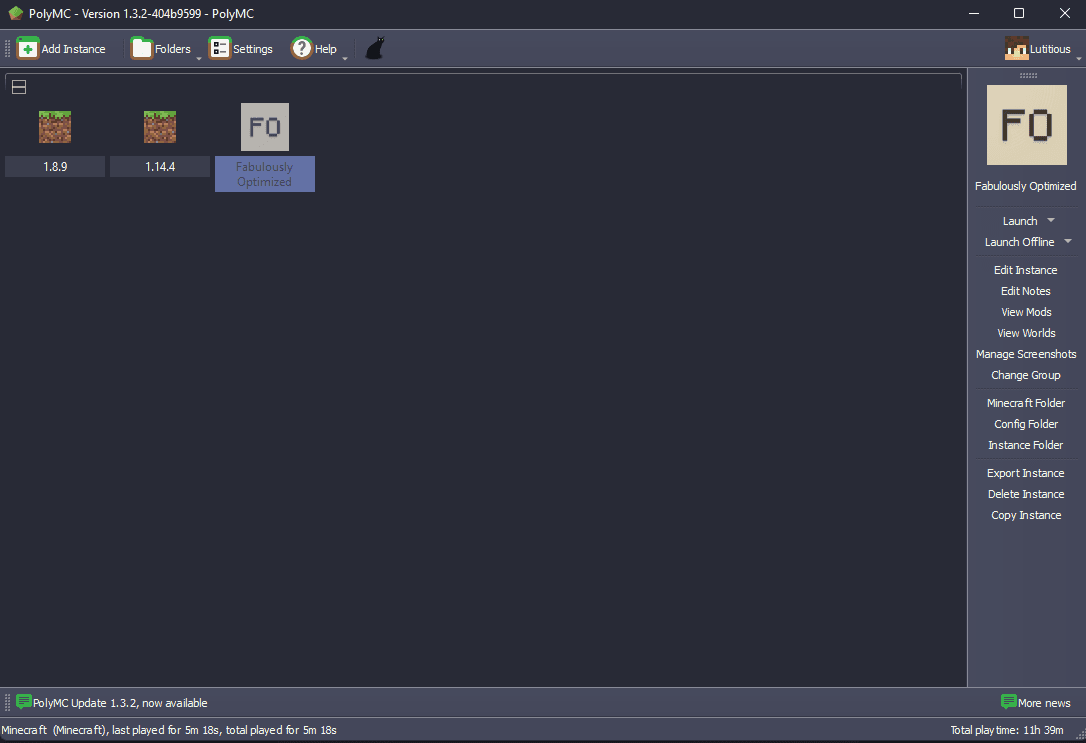
Task: Open Edit Instance for Fabulously Optimized
Action: coord(1025,269)
